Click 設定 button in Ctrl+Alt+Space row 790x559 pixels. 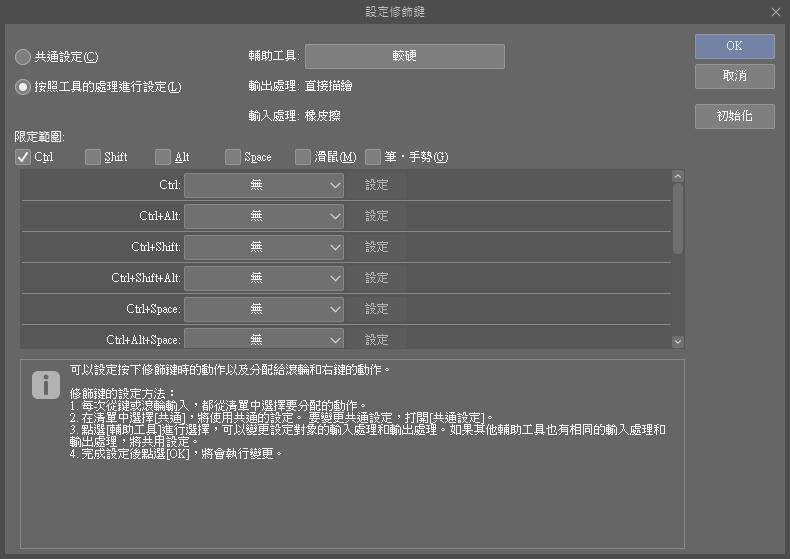tap(376, 338)
